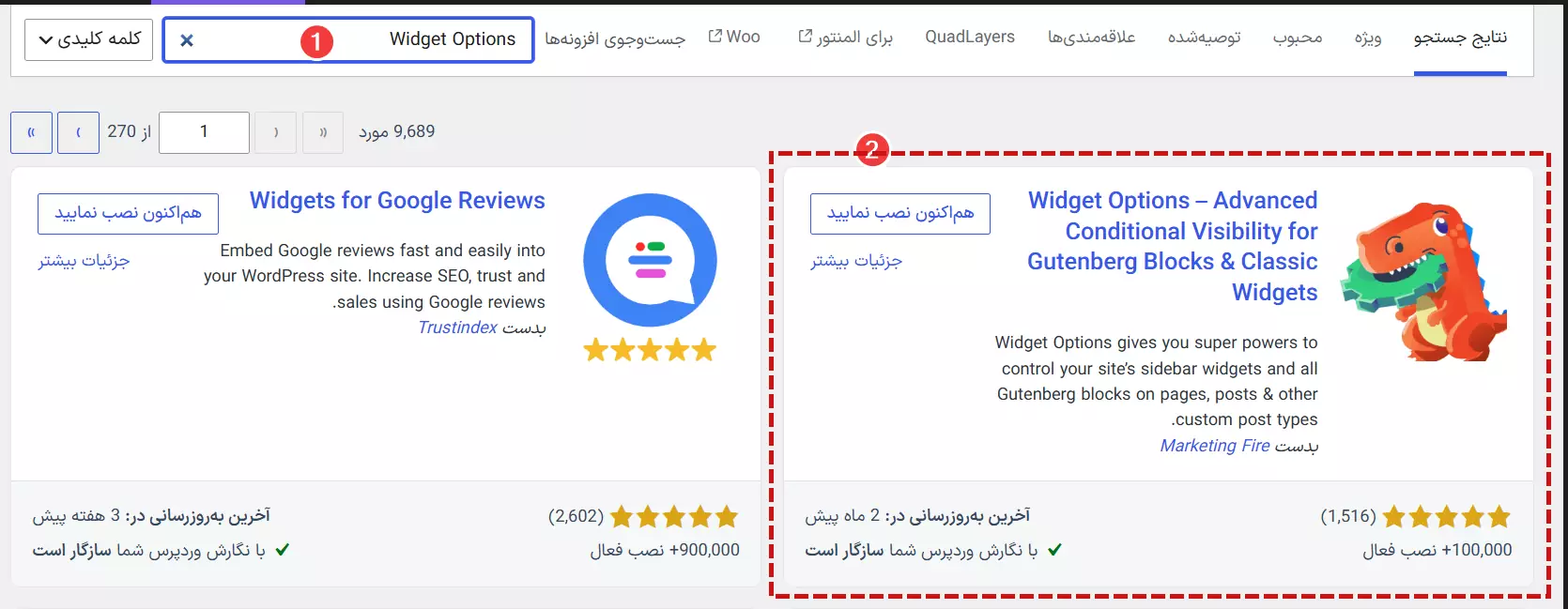Open the Woo external tab
Viewport: 1568px width, 609px height.
(734, 37)
